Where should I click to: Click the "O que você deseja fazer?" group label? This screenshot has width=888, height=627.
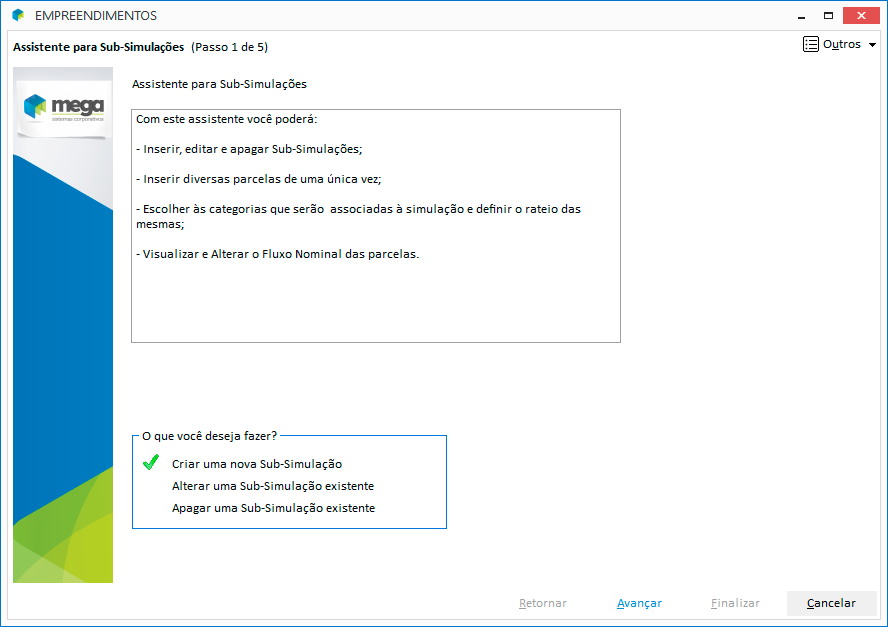[x=209, y=436]
